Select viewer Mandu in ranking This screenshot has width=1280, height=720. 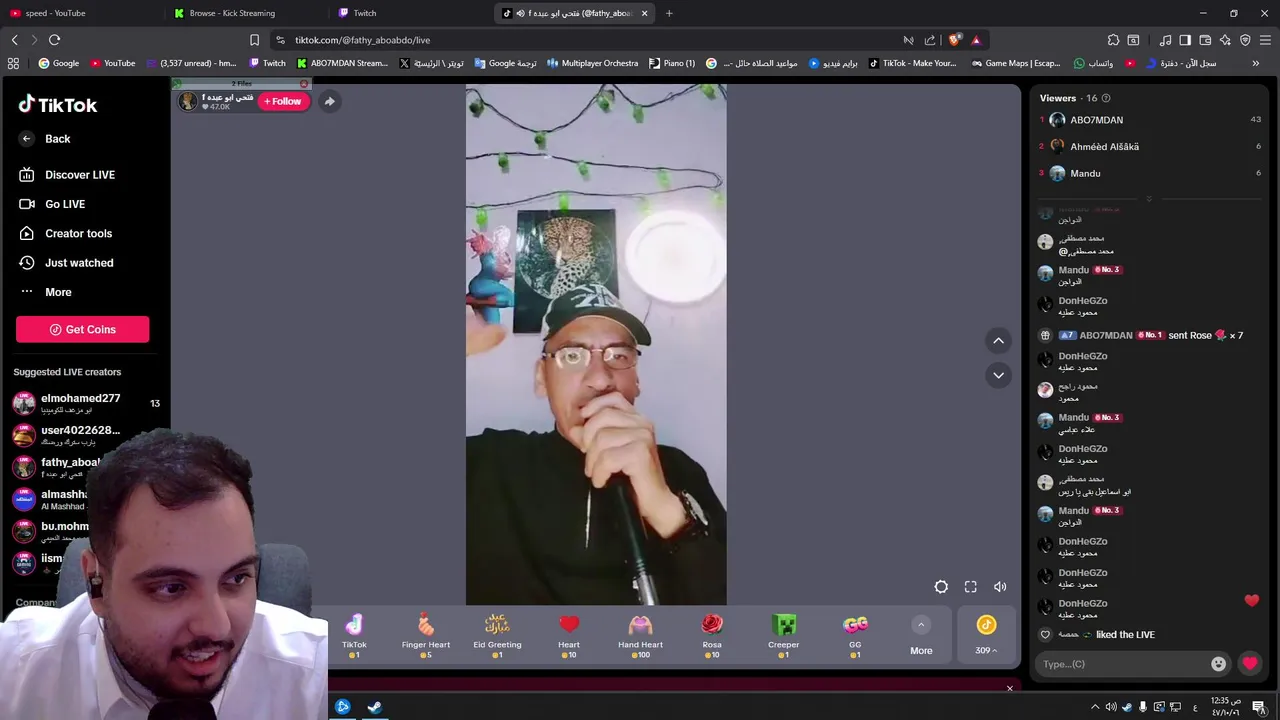pyautogui.click(x=1085, y=174)
